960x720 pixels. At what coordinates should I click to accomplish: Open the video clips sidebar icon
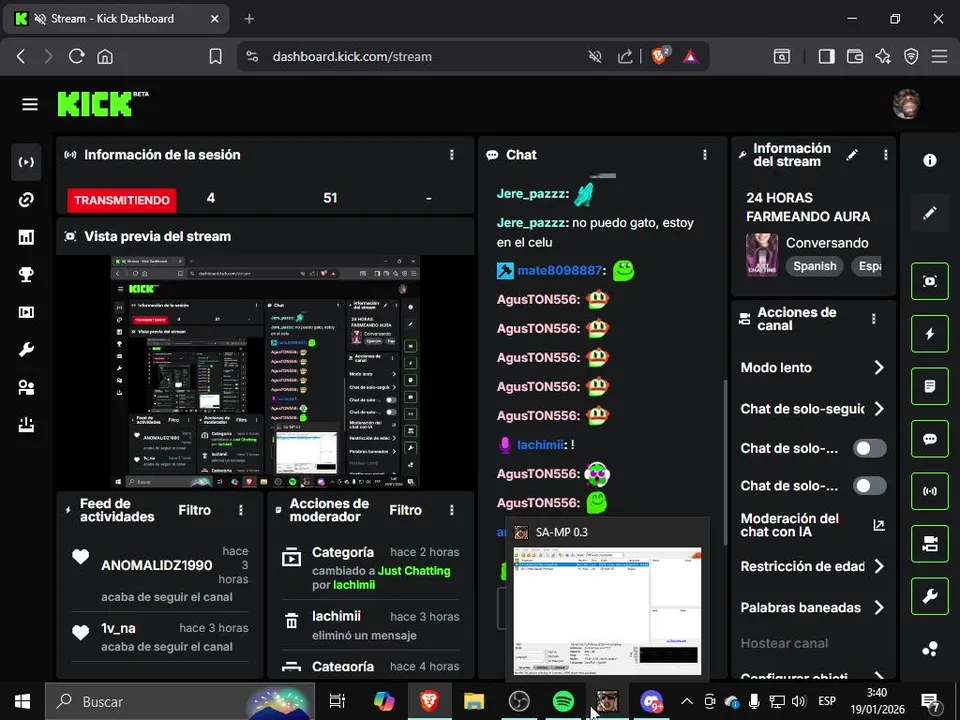tap(26, 312)
